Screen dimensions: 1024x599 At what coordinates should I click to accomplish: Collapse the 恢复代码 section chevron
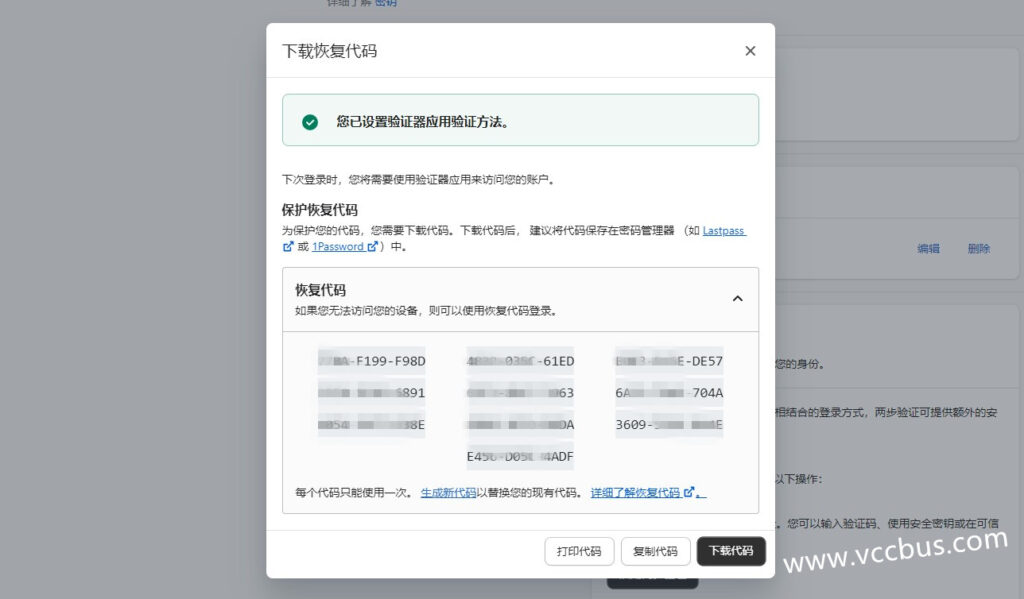pyautogui.click(x=737, y=298)
